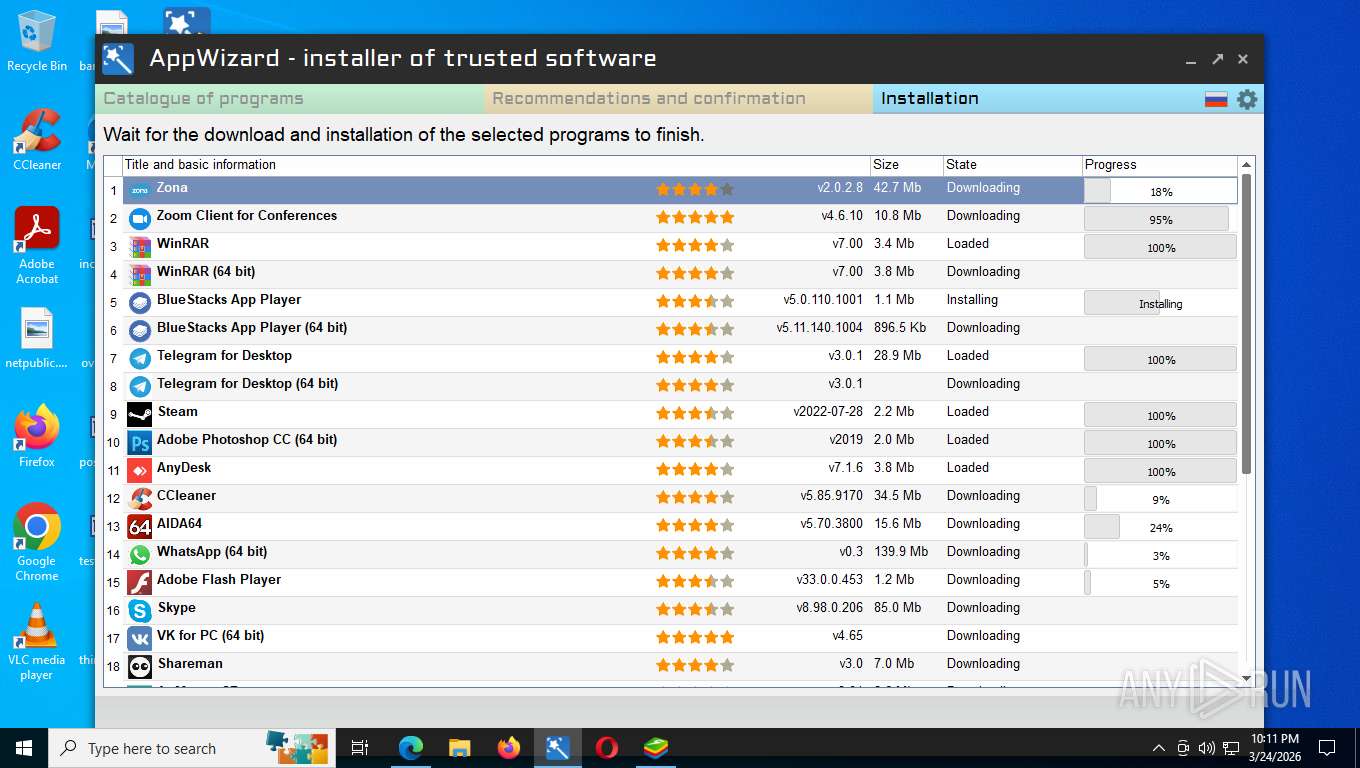Click the BlueStacks App Player Installing state
Viewport: 1360px width, 768px height.
[972, 299]
